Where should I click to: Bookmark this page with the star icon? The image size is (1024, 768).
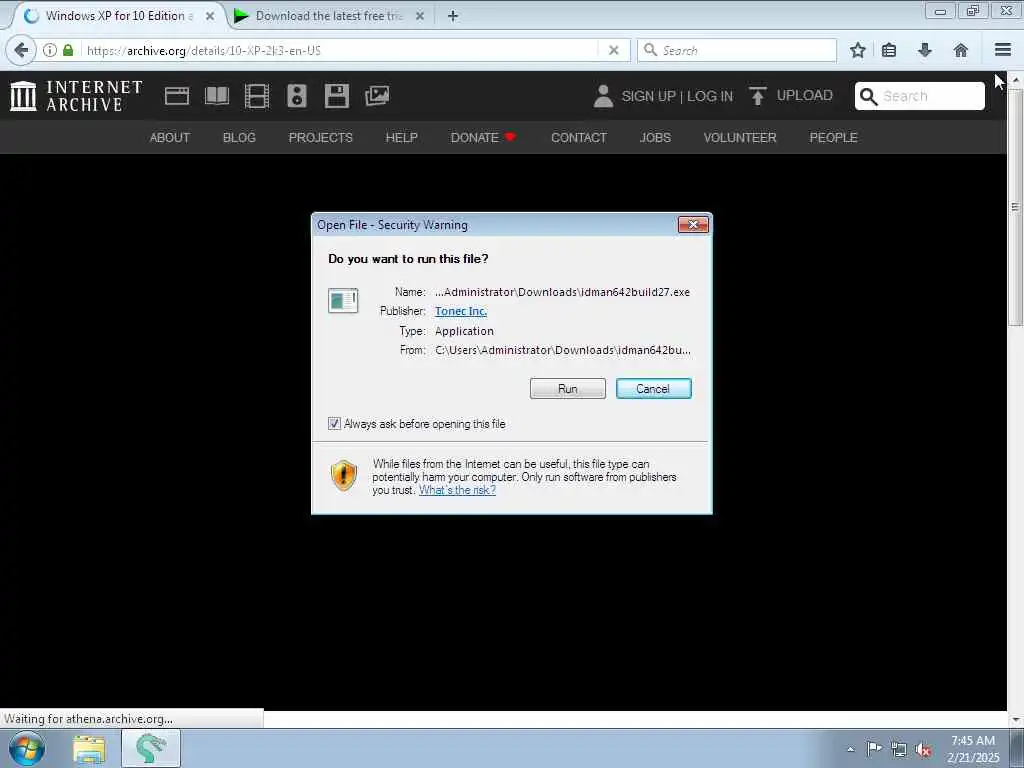click(857, 50)
